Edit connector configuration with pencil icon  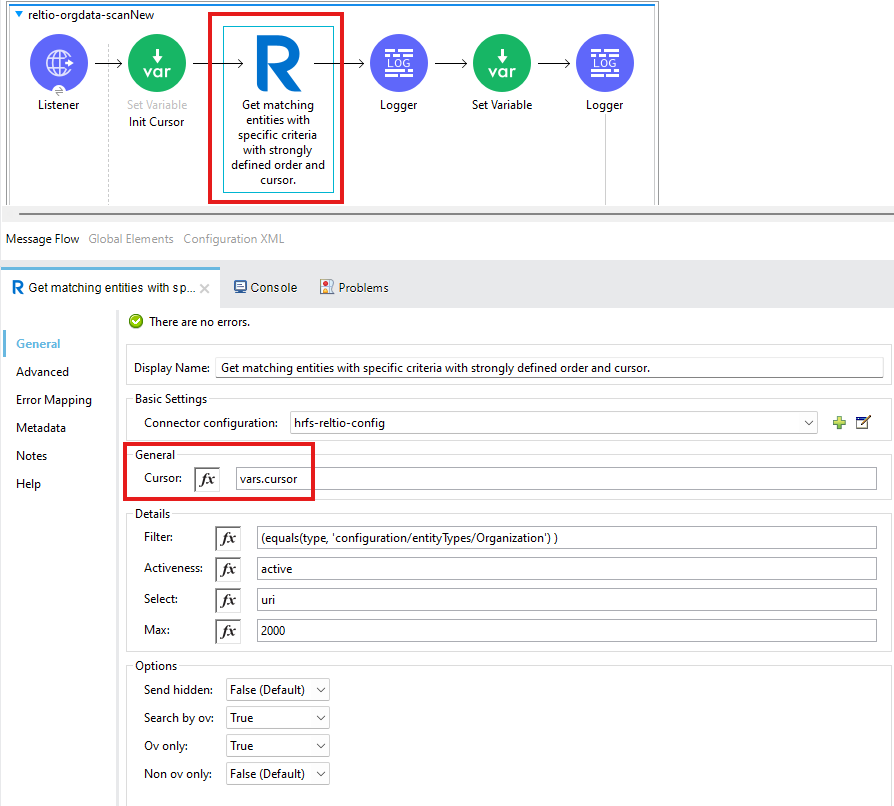[x=863, y=423]
